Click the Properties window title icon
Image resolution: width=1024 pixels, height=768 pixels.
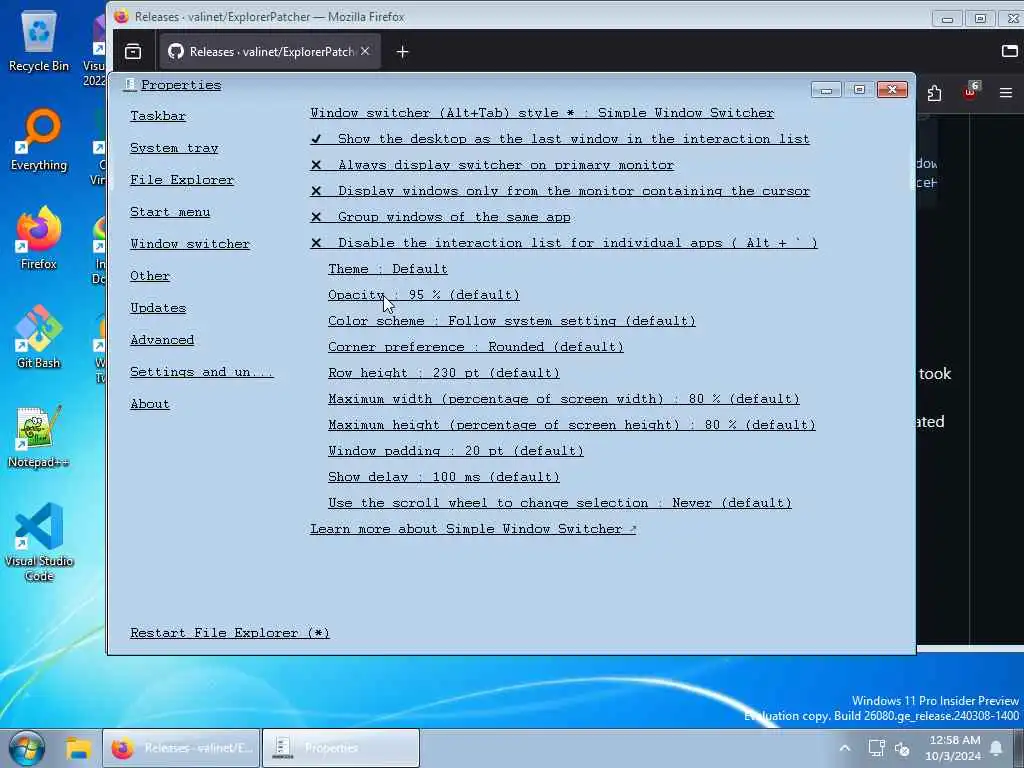(130, 85)
